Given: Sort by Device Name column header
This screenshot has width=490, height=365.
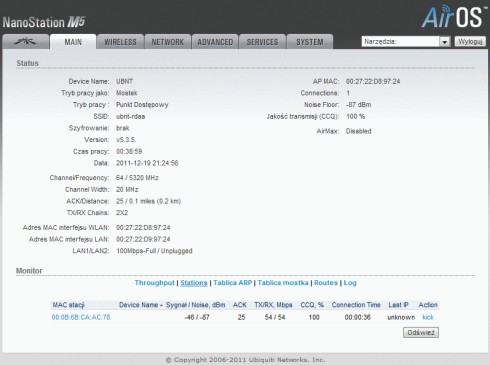Looking at the screenshot, I should (x=141, y=305).
